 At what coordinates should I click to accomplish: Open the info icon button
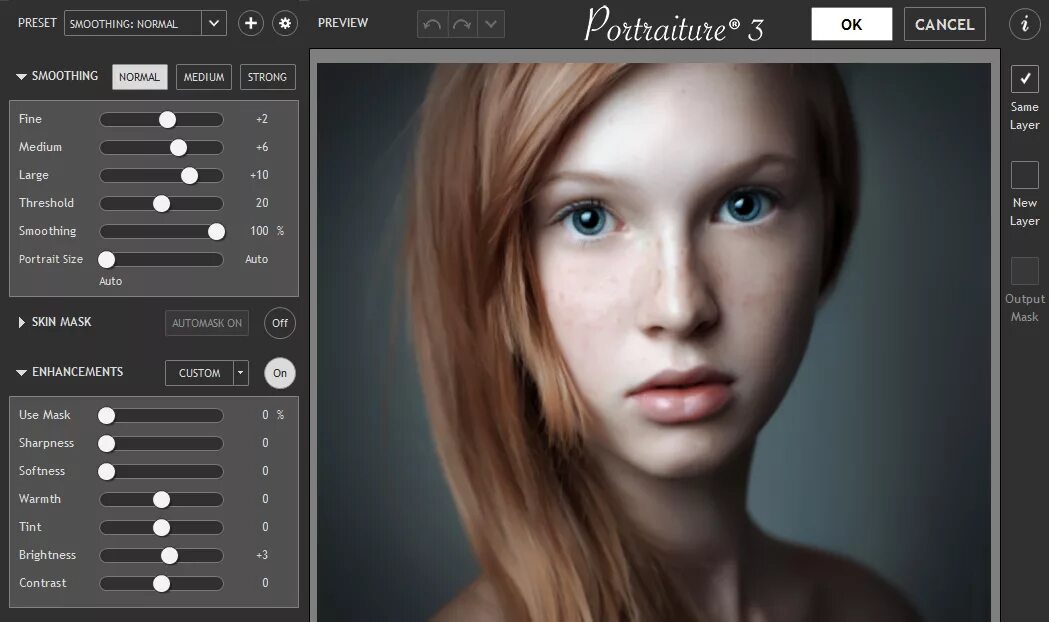(x=1024, y=24)
